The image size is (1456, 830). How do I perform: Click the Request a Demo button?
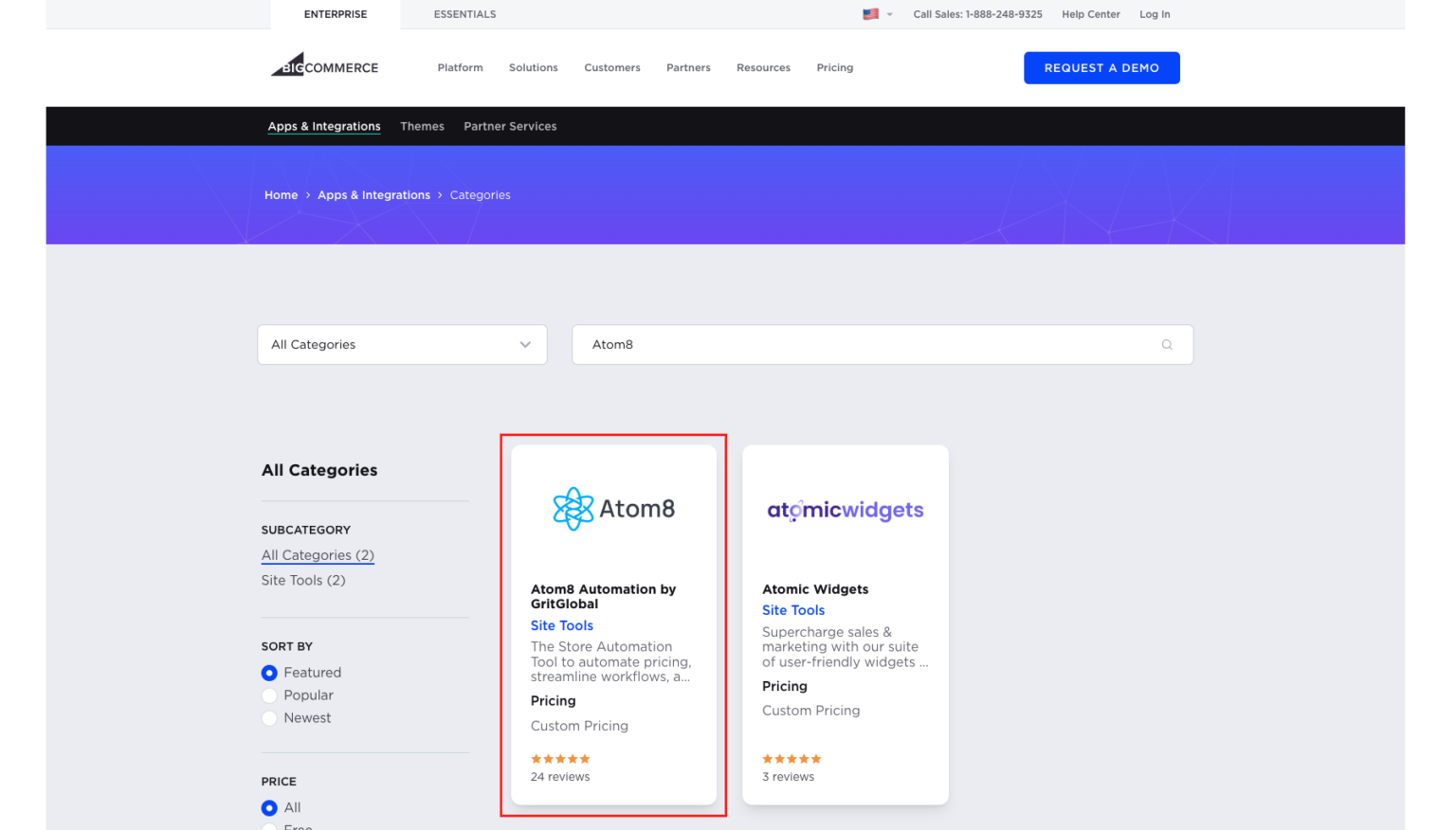[x=1101, y=68]
